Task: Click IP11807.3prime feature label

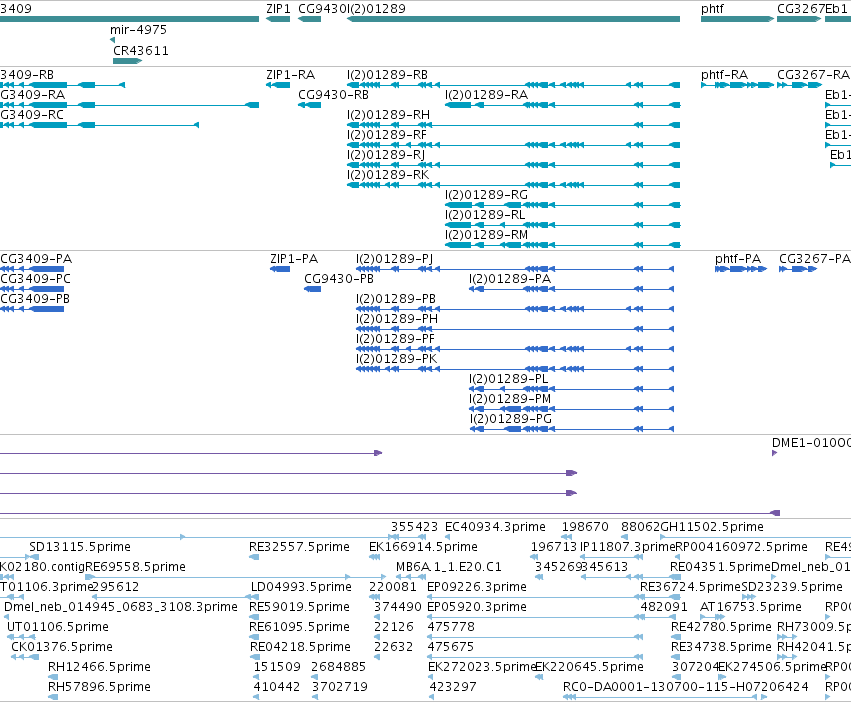Action: [x=627, y=547]
